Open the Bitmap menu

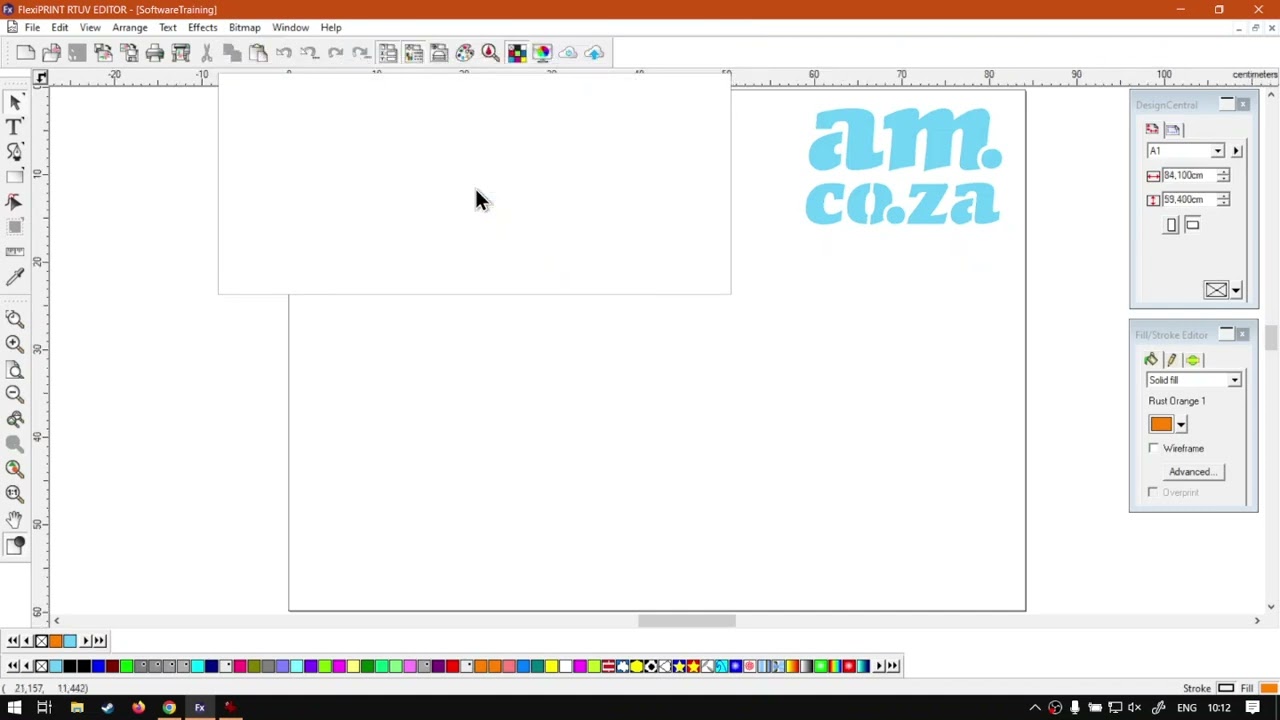tap(244, 28)
